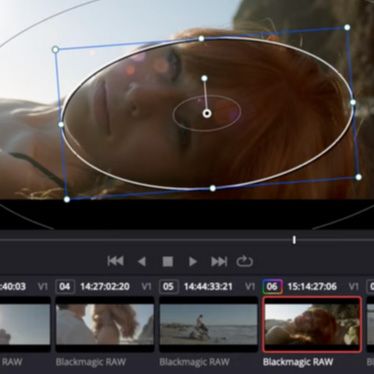Skip to the last frame

tap(219, 261)
